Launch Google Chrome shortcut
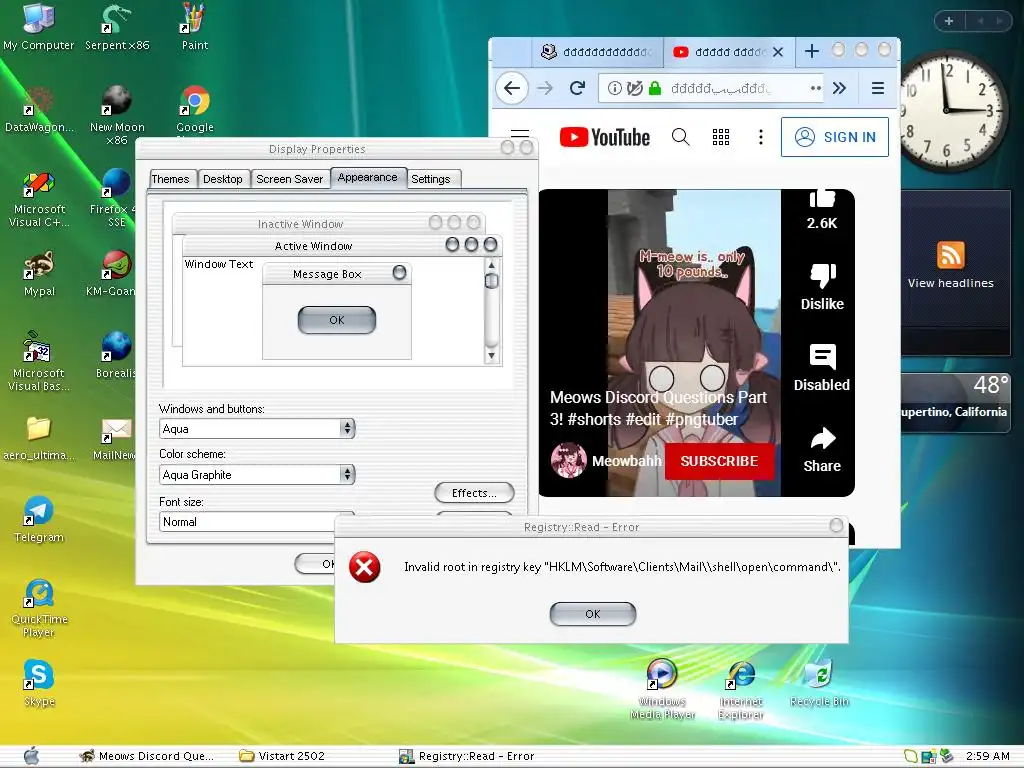 [195, 110]
